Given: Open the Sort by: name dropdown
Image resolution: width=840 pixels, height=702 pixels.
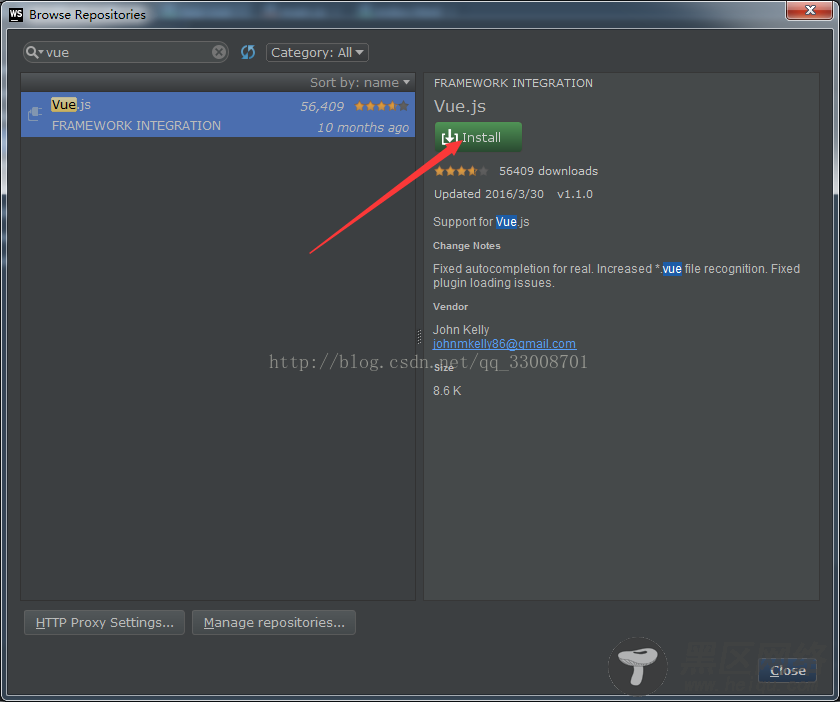Looking at the screenshot, I should 359,83.
